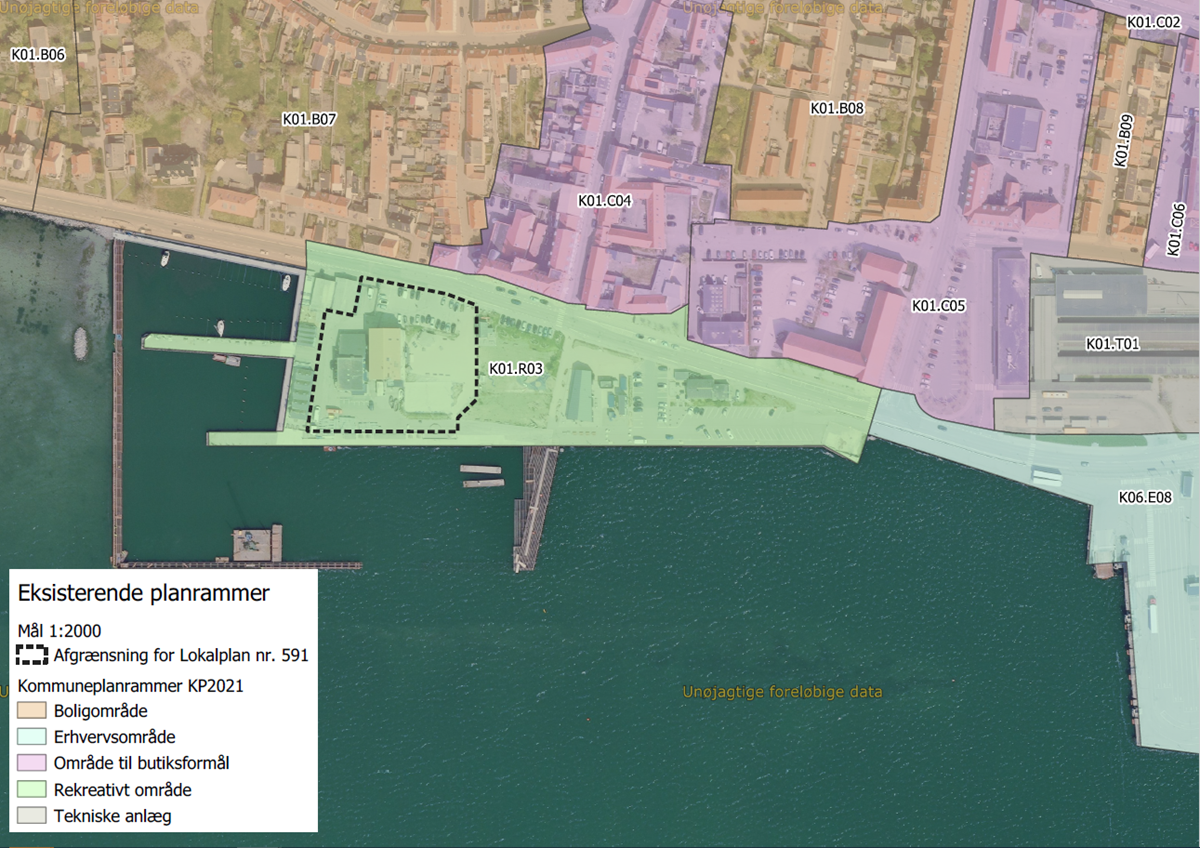Click the K01.C02 label

[1154, 22]
